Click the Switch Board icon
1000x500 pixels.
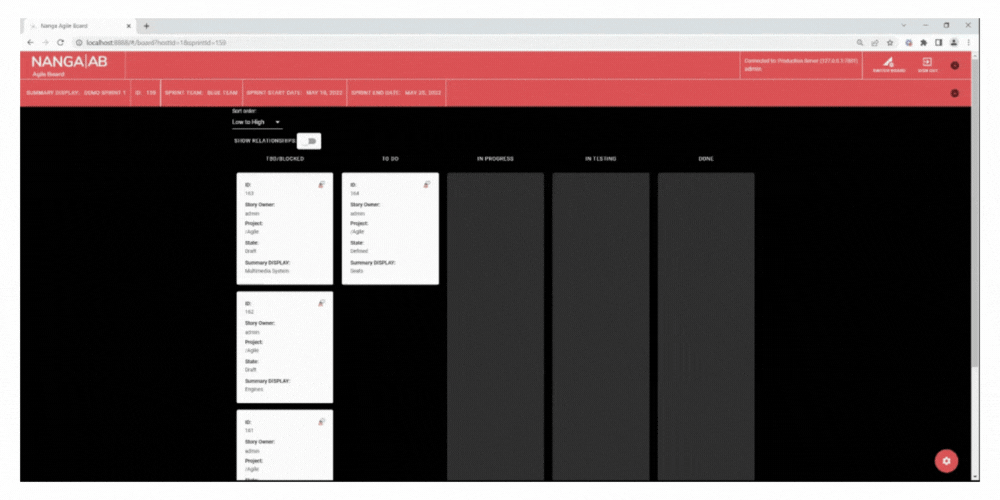(x=889, y=65)
